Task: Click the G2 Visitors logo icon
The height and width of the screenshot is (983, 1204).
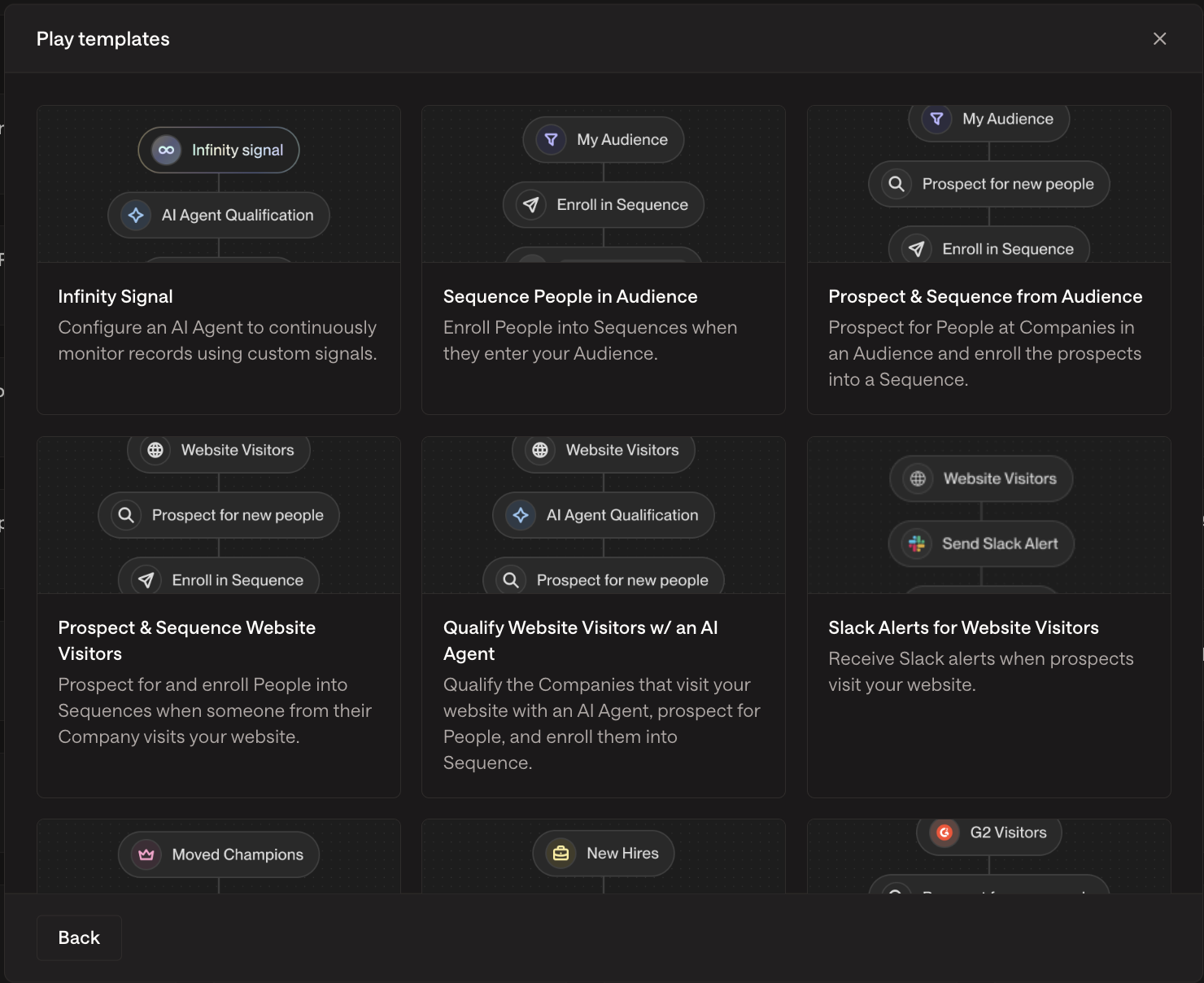Action: (x=944, y=832)
